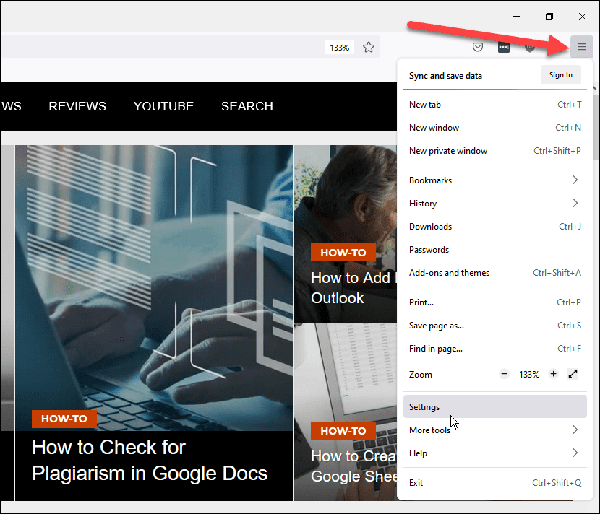Open Downloads from the menu
This screenshot has height=514, width=600.
click(x=495, y=227)
